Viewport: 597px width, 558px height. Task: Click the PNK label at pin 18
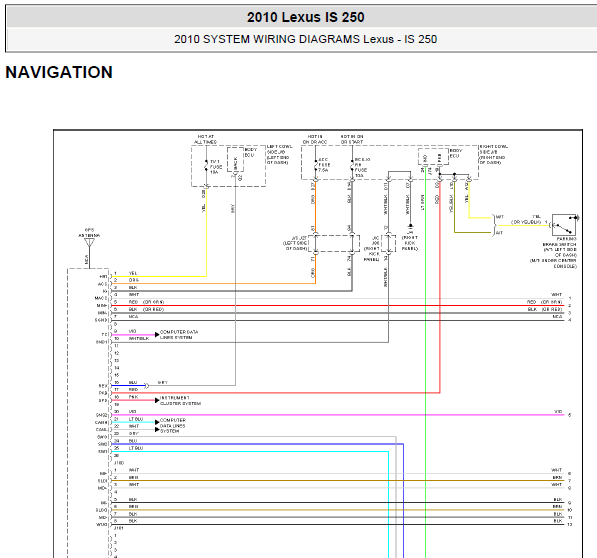click(133, 397)
